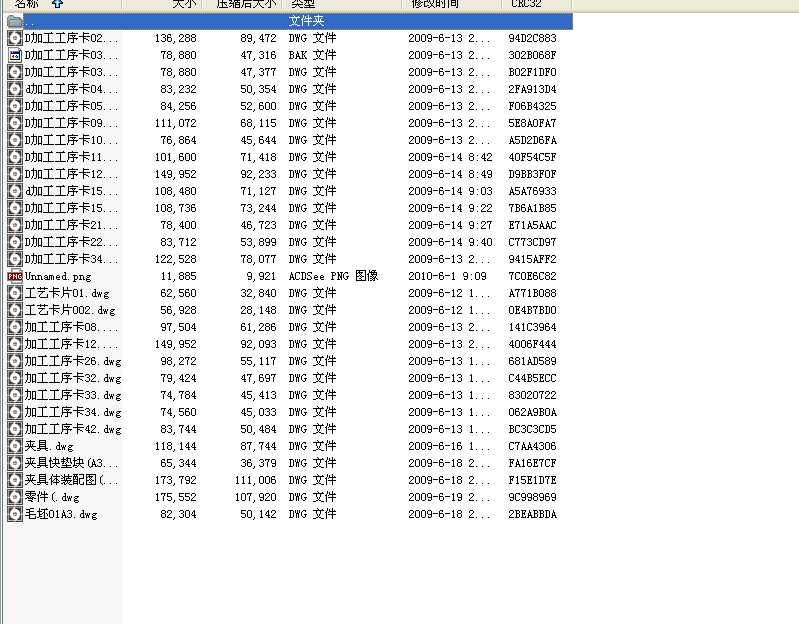Screen dimensions: 799x624
Task: Select the DWG icon beside D加工工序卡22
Action: (15, 242)
